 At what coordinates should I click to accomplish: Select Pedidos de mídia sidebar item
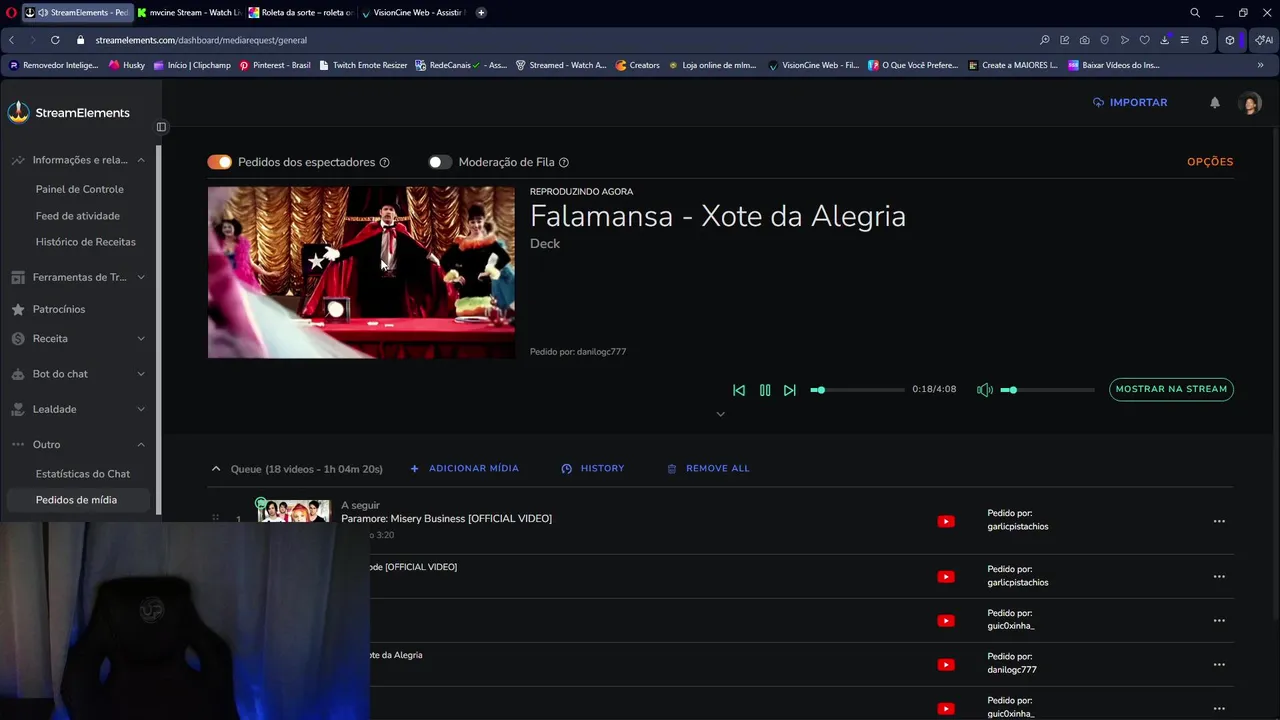(76, 500)
